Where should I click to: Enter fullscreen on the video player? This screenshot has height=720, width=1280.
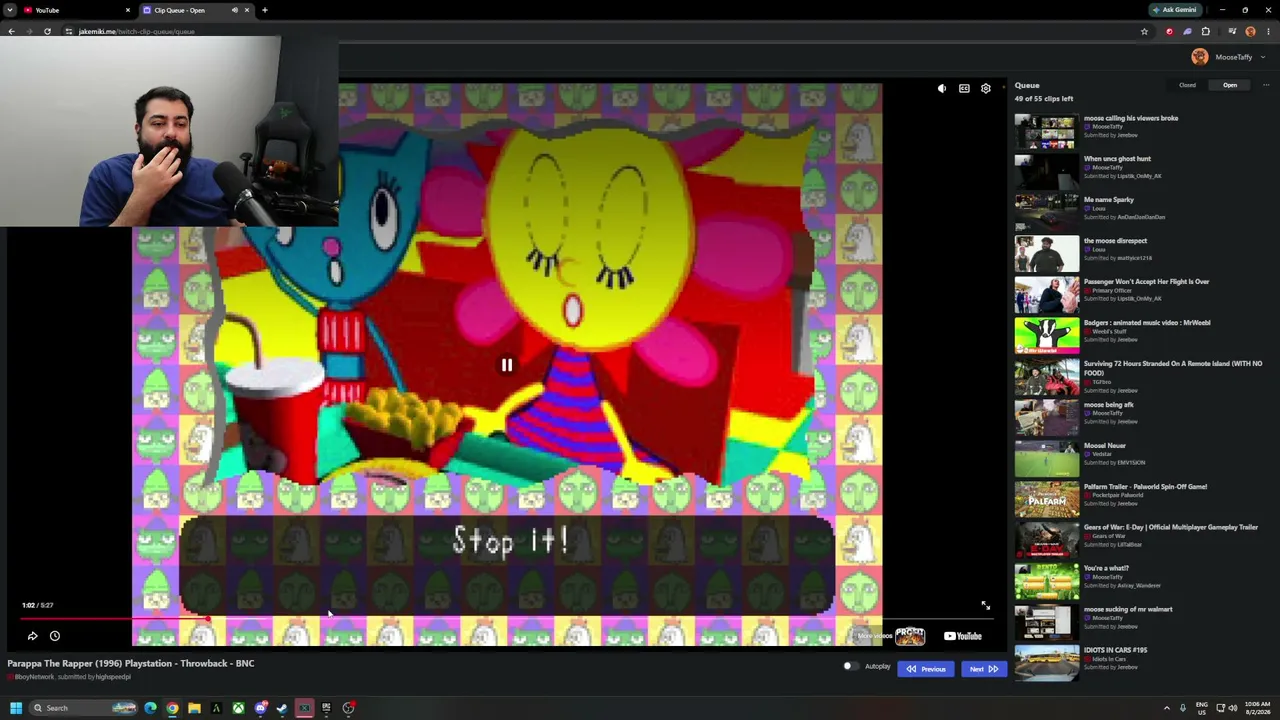[985, 605]
